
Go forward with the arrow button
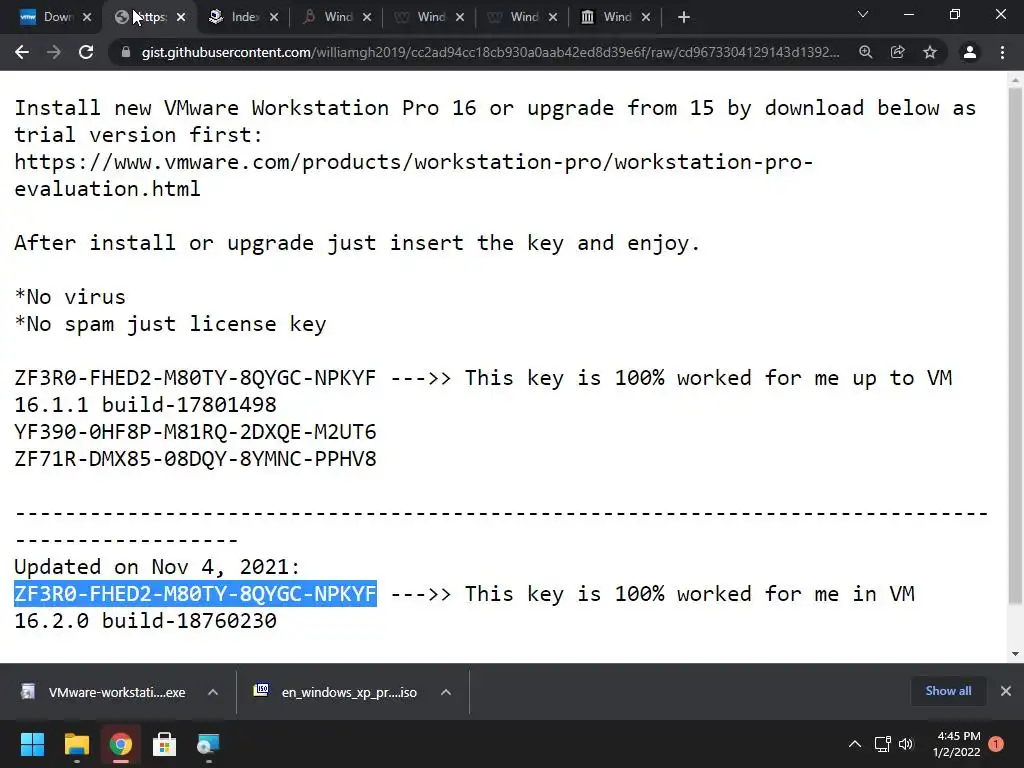pos(54,52)
